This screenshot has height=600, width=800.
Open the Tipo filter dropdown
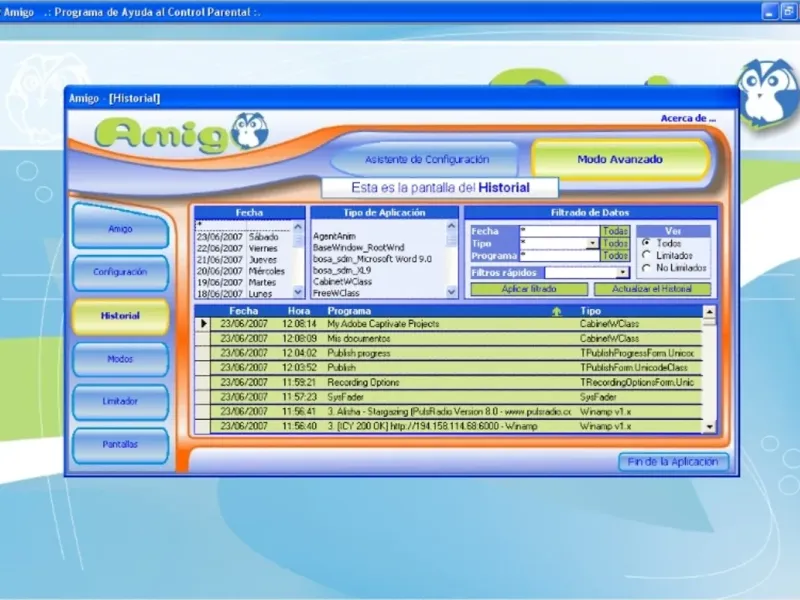coord(592,243)
